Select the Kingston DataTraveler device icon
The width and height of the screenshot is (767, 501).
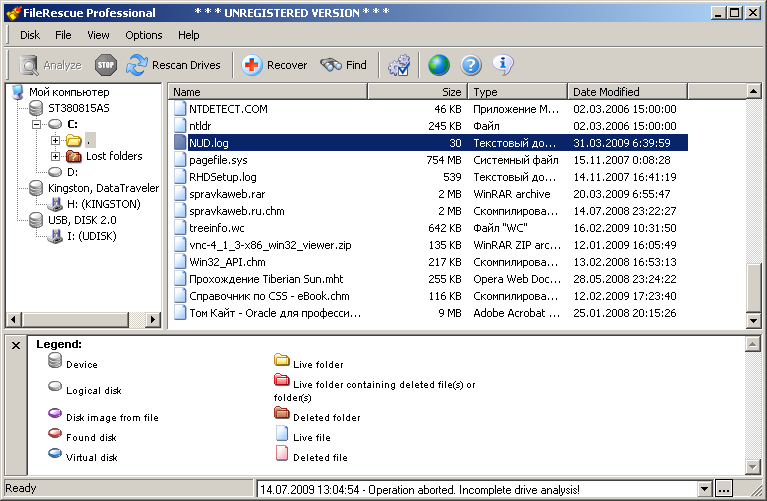pyautogui.click(x=36, y=188)
